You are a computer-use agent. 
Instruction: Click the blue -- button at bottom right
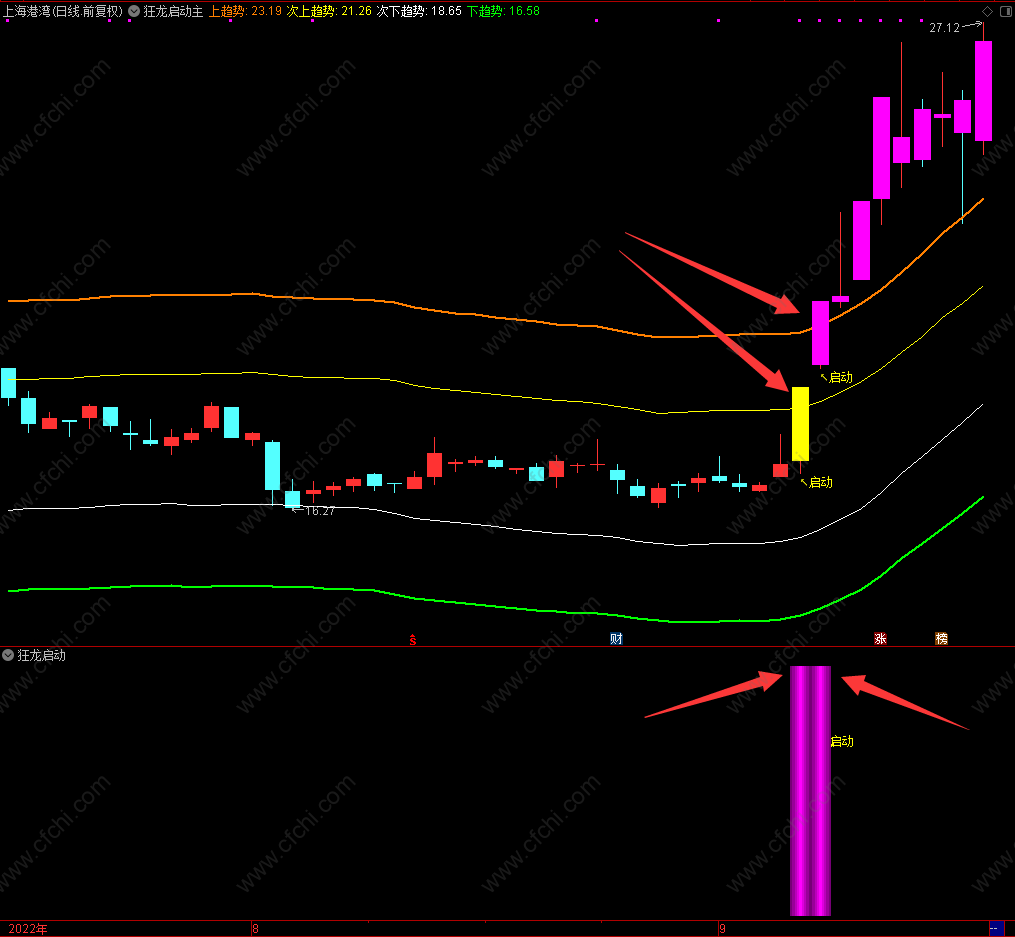click(996, 929)
